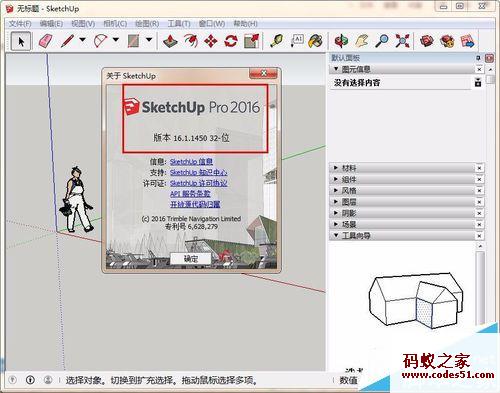Open the shape tool dropdown arrow
Image resolution: width=500 pixels, height=393 pixels.
pyautogui.click(x=149, y=40)
